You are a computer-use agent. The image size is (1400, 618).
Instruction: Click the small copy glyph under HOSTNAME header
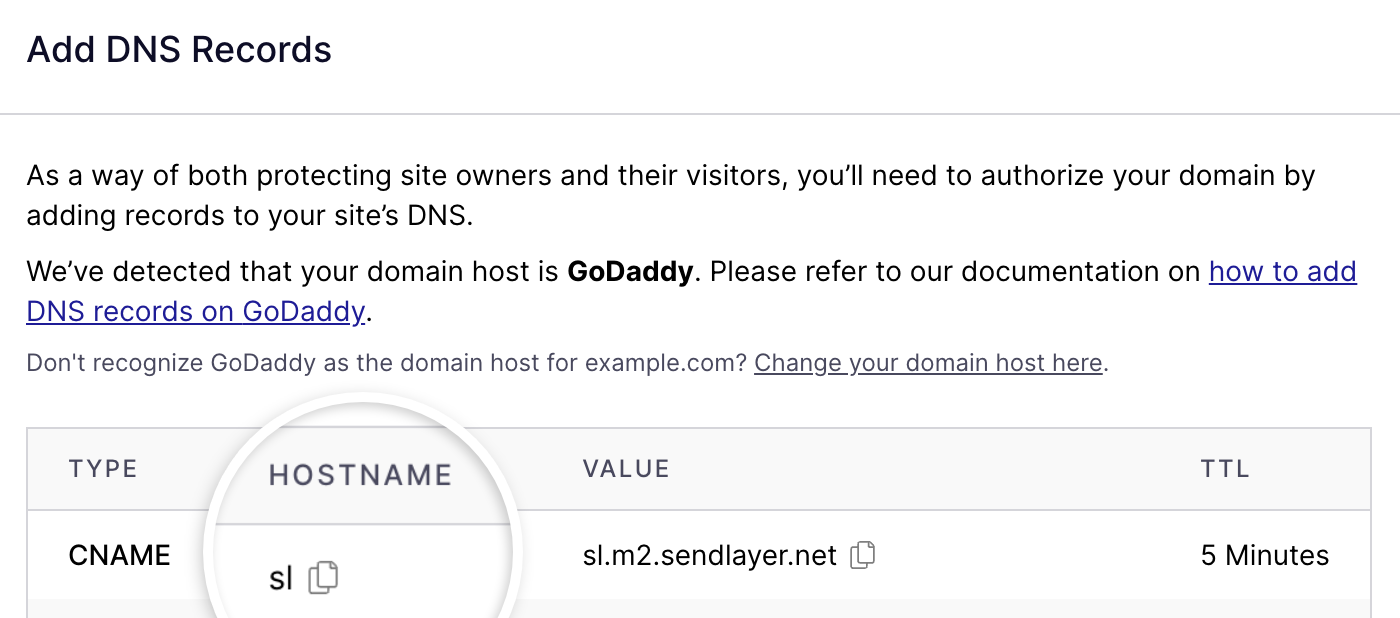click(x=323, y=578)
